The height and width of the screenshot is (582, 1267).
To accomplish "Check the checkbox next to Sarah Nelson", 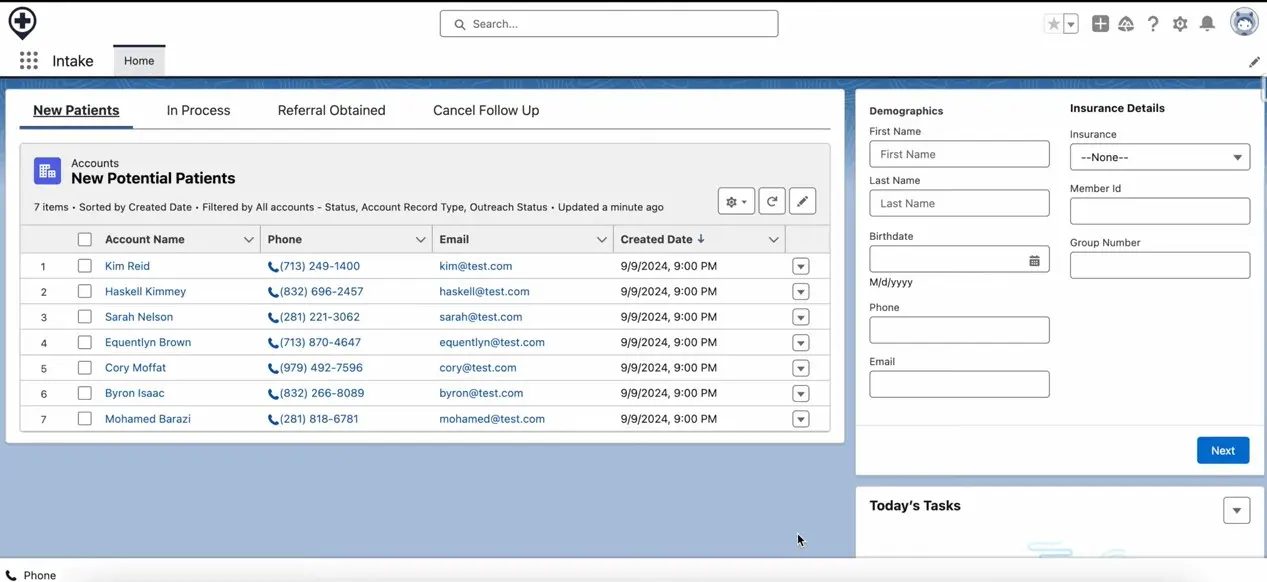I will (x=85, y=317).
